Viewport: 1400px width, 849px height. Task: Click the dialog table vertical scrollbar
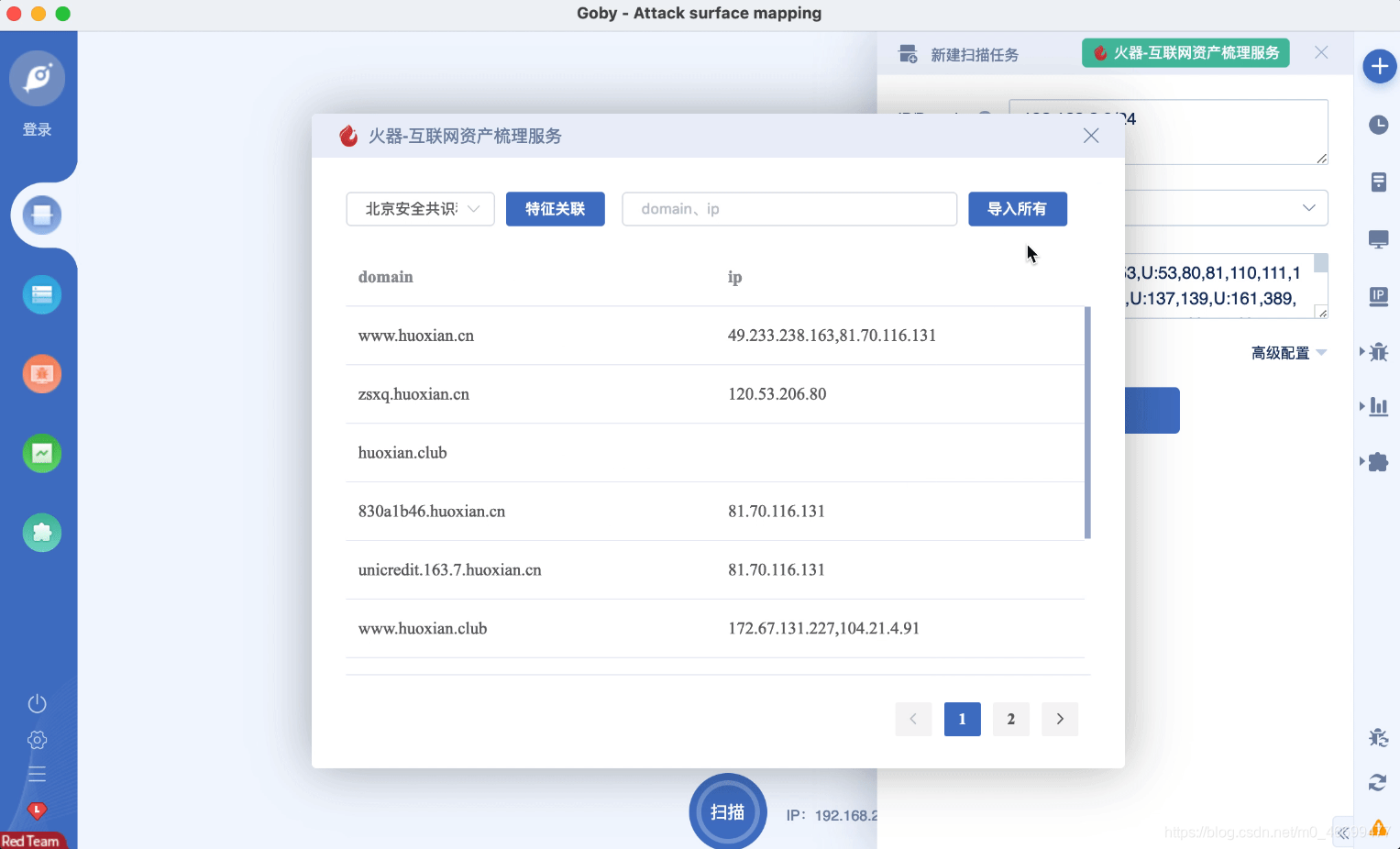[x=1087, y=423]
